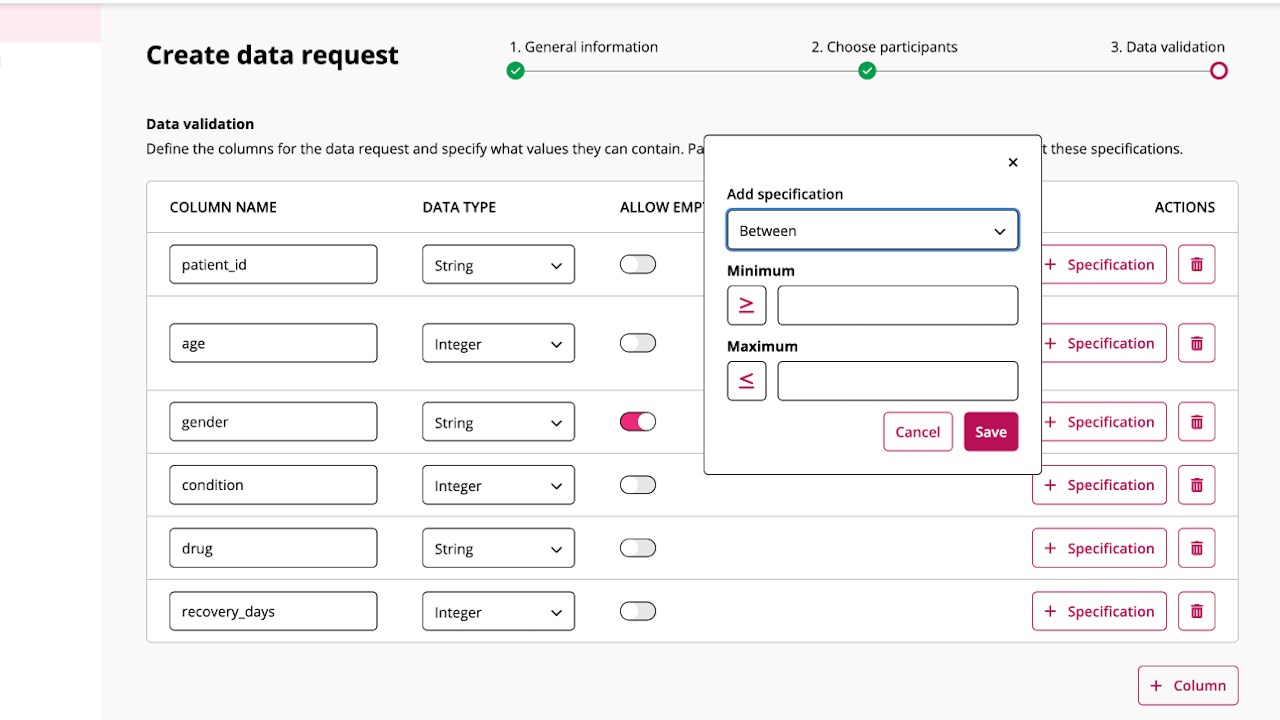Edit the gender column name field
1280x720 pixels.
point(273,422)
